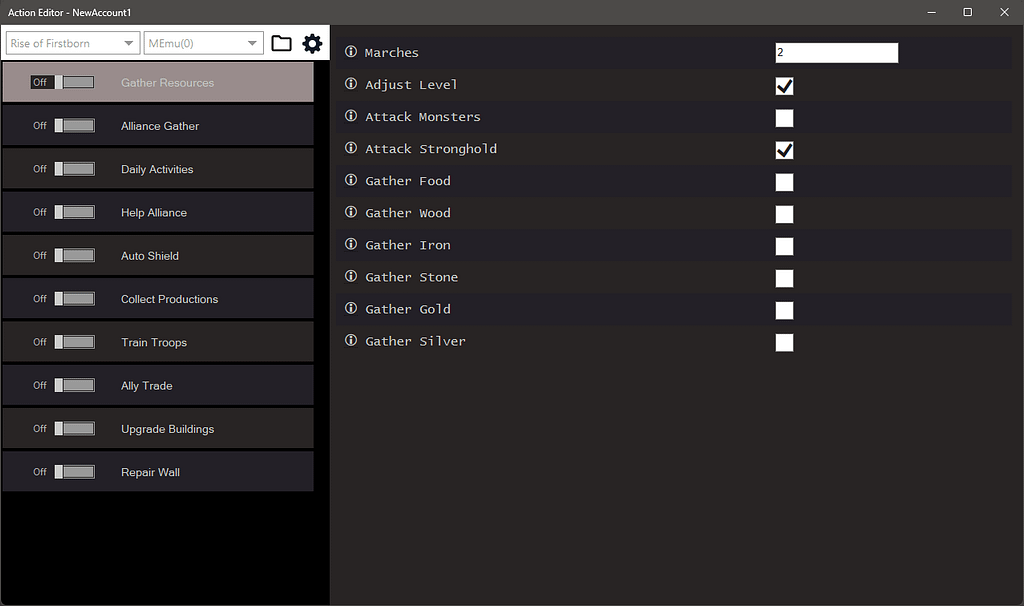
Task: Open the folder icon in the toolbar
Action: (281, 43)
